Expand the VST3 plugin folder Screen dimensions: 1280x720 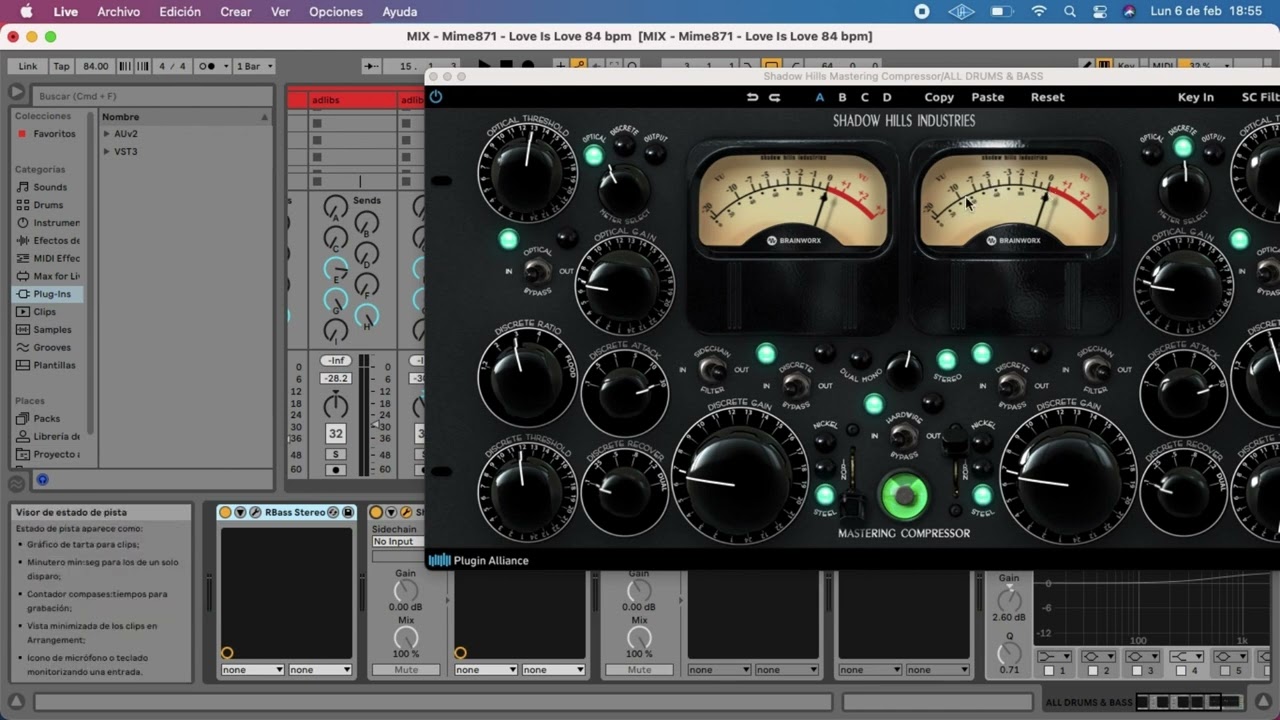(107, 152)
